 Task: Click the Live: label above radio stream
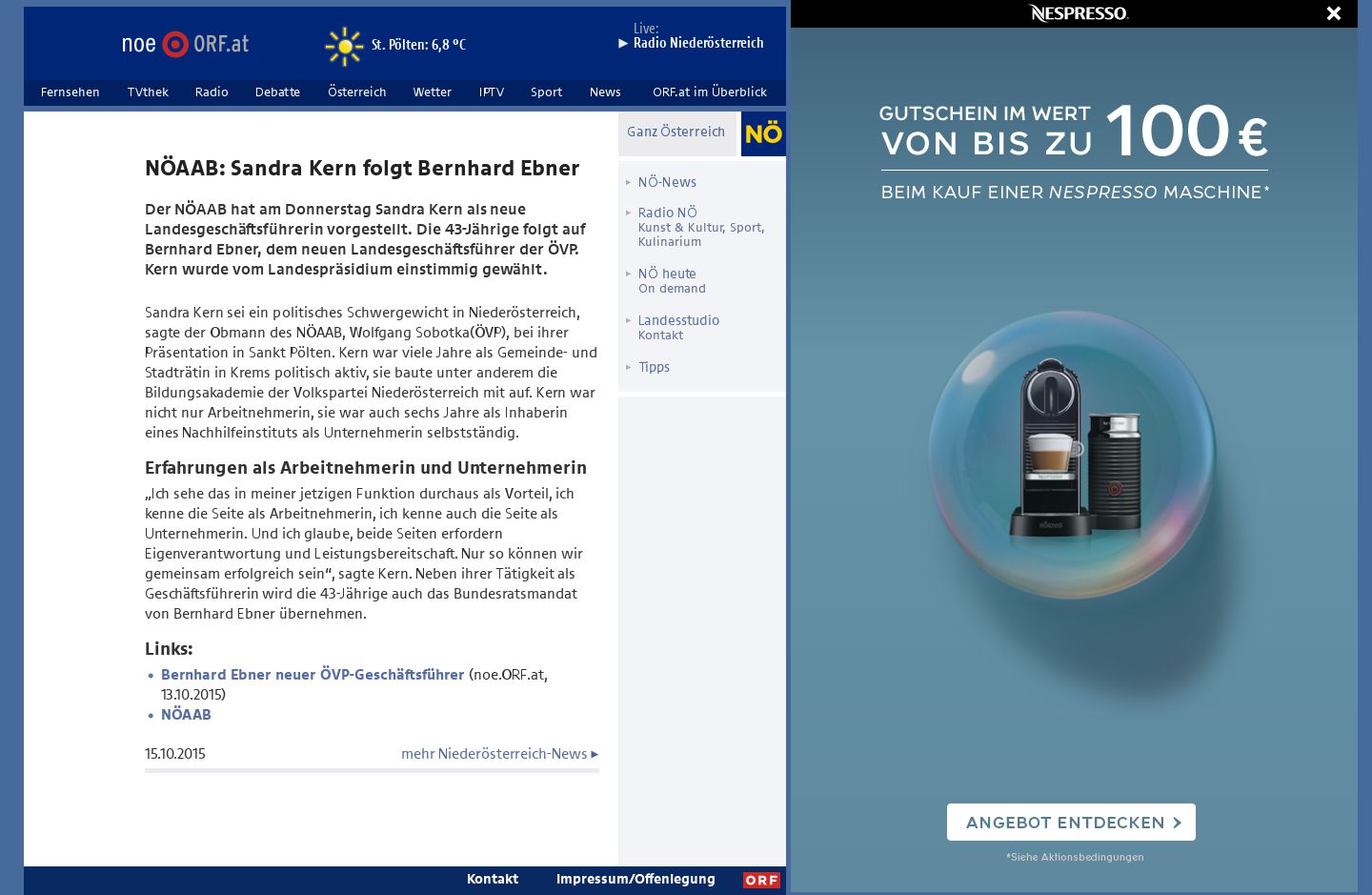[646, 29]
